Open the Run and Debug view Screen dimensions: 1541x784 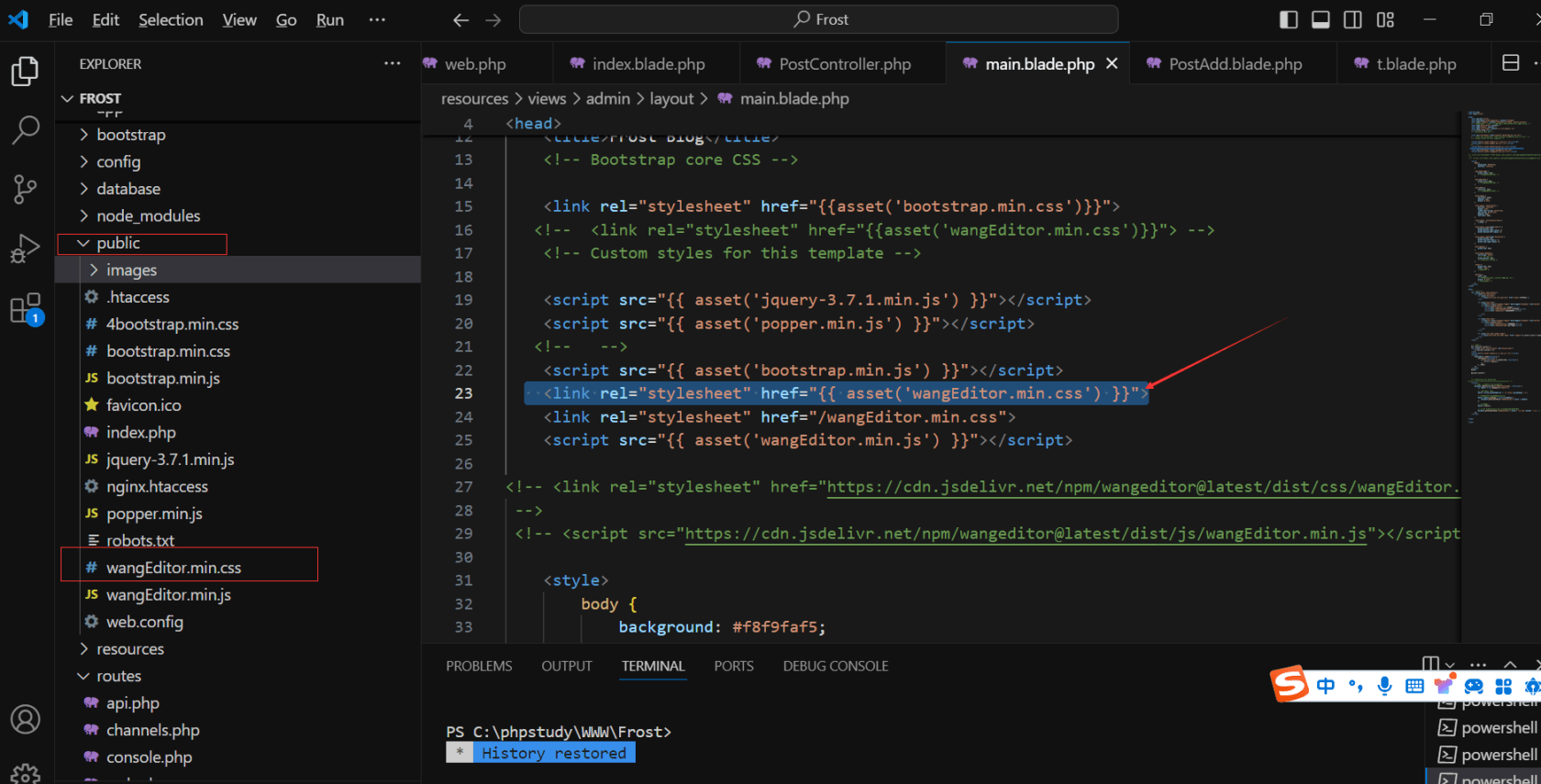[25, 248]
